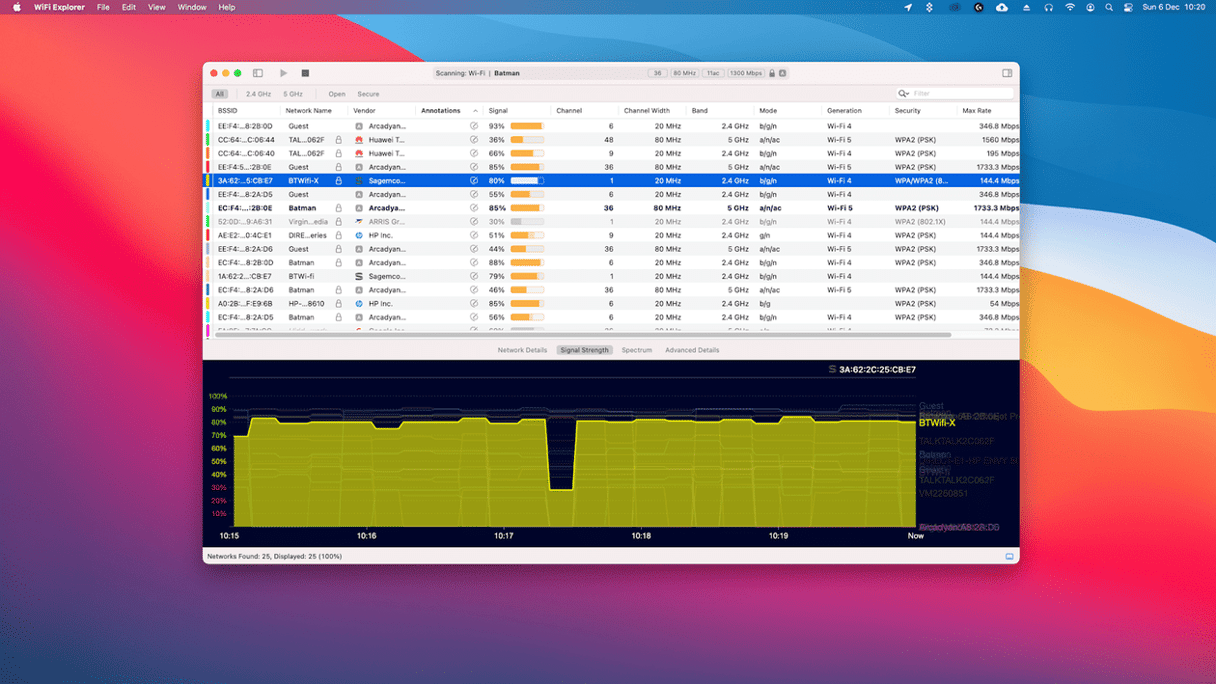
Task: Select the DIRE...eries network row
Action: 611,236
